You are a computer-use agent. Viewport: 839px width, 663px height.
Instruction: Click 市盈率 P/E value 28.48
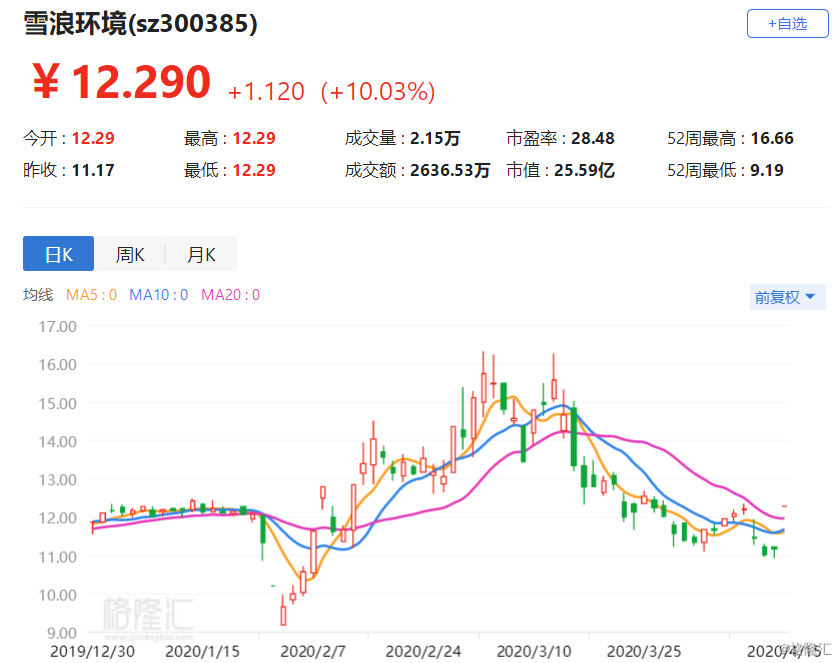pyautogui.click(x=593, y=138)
